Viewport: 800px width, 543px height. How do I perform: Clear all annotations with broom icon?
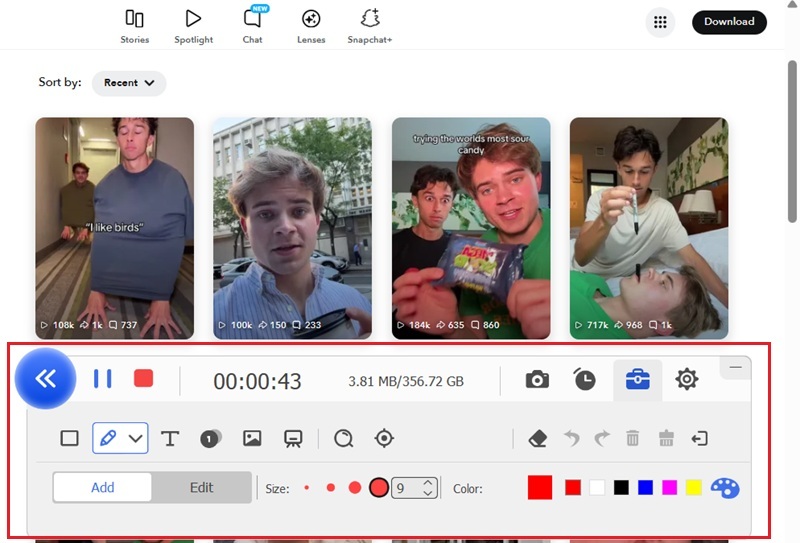(666, 438)
